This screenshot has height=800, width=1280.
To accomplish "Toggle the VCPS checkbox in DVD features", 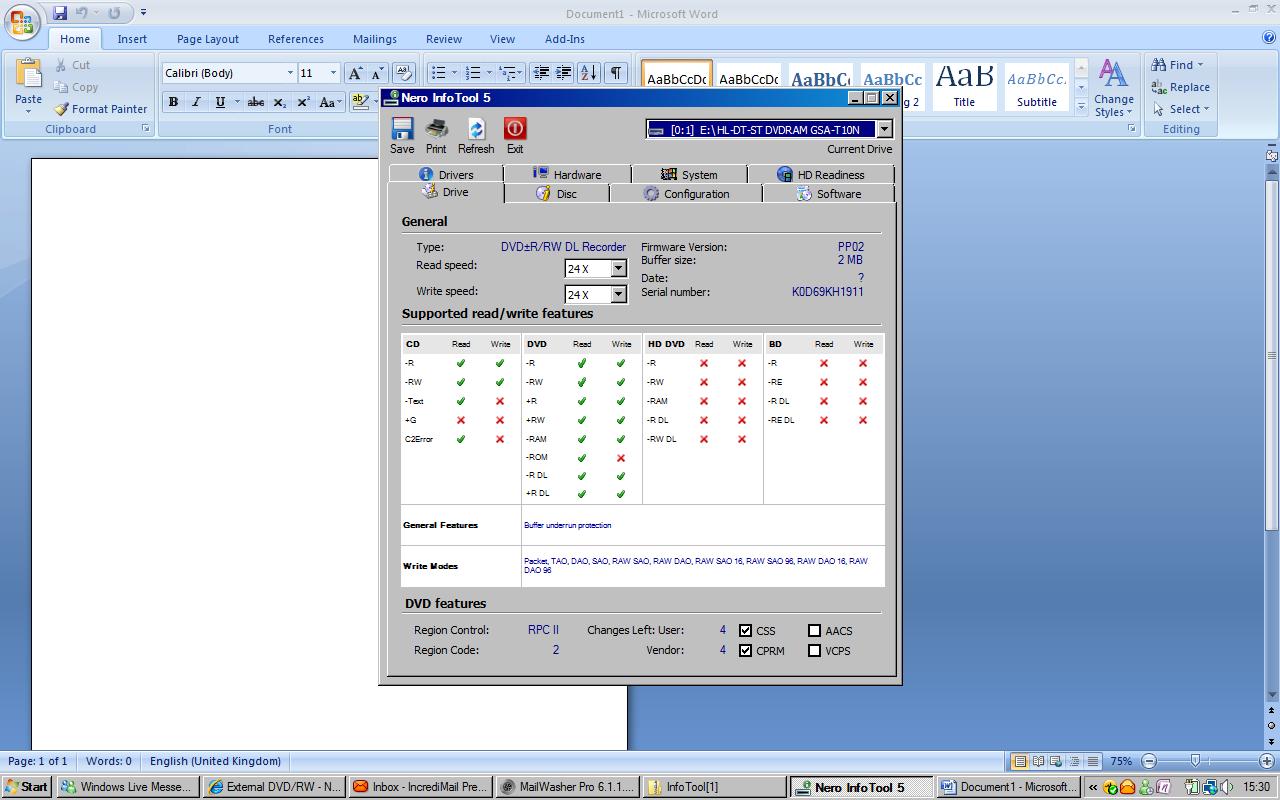I will click(x=815, y=651).
